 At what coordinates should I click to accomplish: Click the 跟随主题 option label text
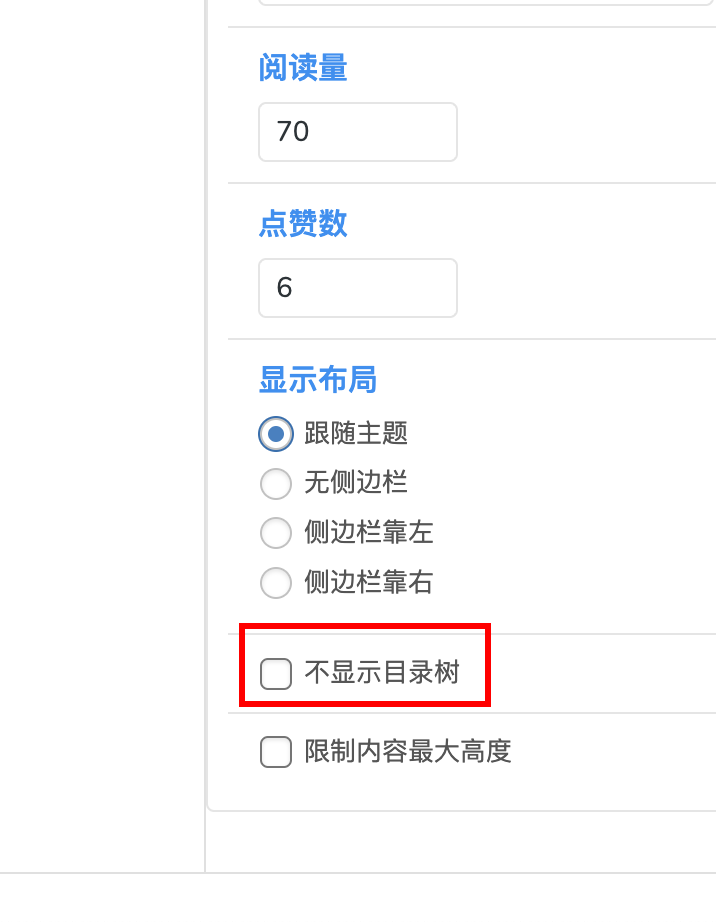click(356, 434)
